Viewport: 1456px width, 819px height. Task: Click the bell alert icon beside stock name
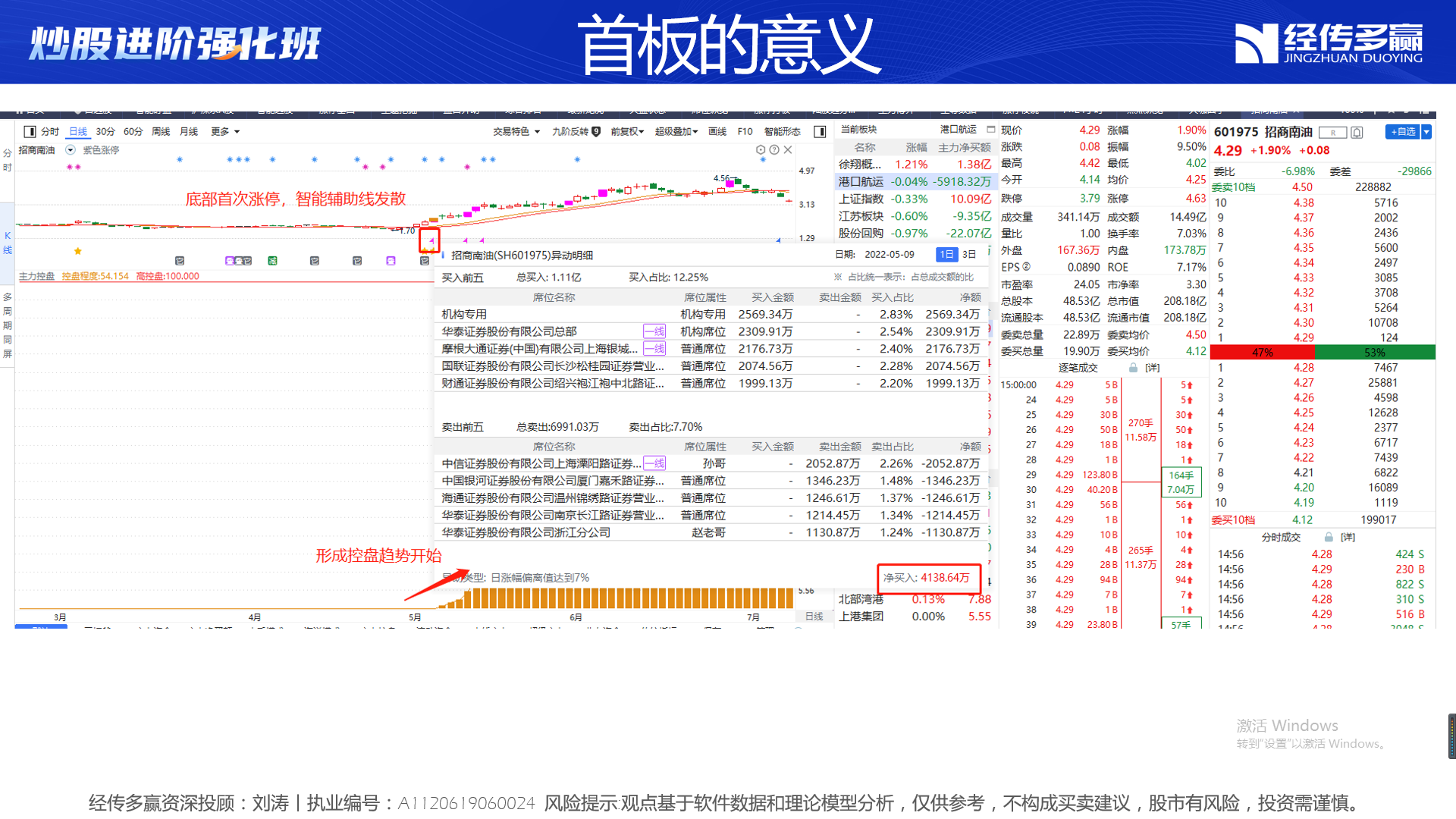[x=1357, y=133]
